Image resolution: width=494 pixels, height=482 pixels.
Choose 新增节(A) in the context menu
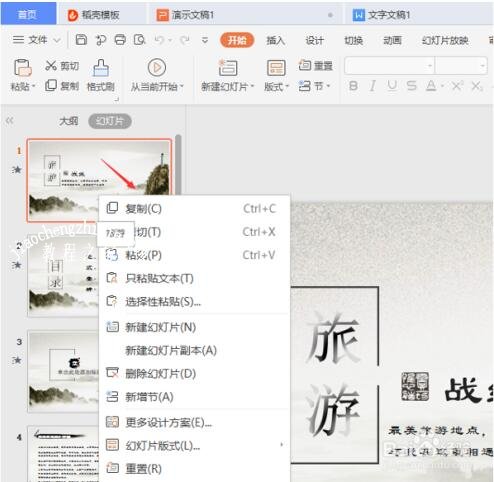(194, 397)
